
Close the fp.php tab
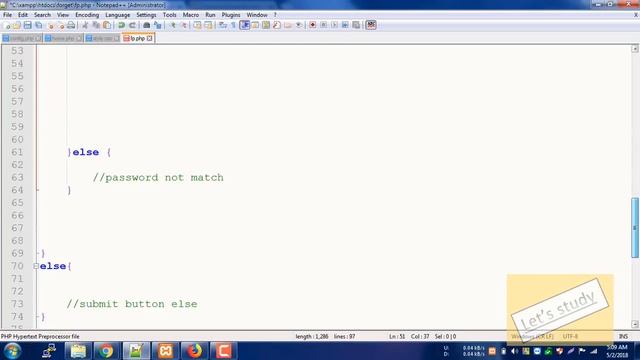pos(150,38)
